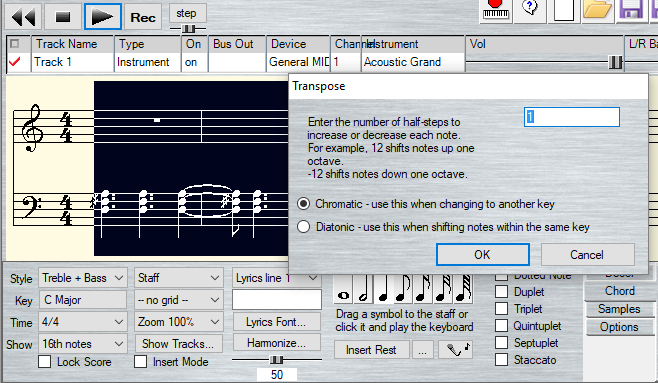Select the sixteenth note symbol

(423, 289)
